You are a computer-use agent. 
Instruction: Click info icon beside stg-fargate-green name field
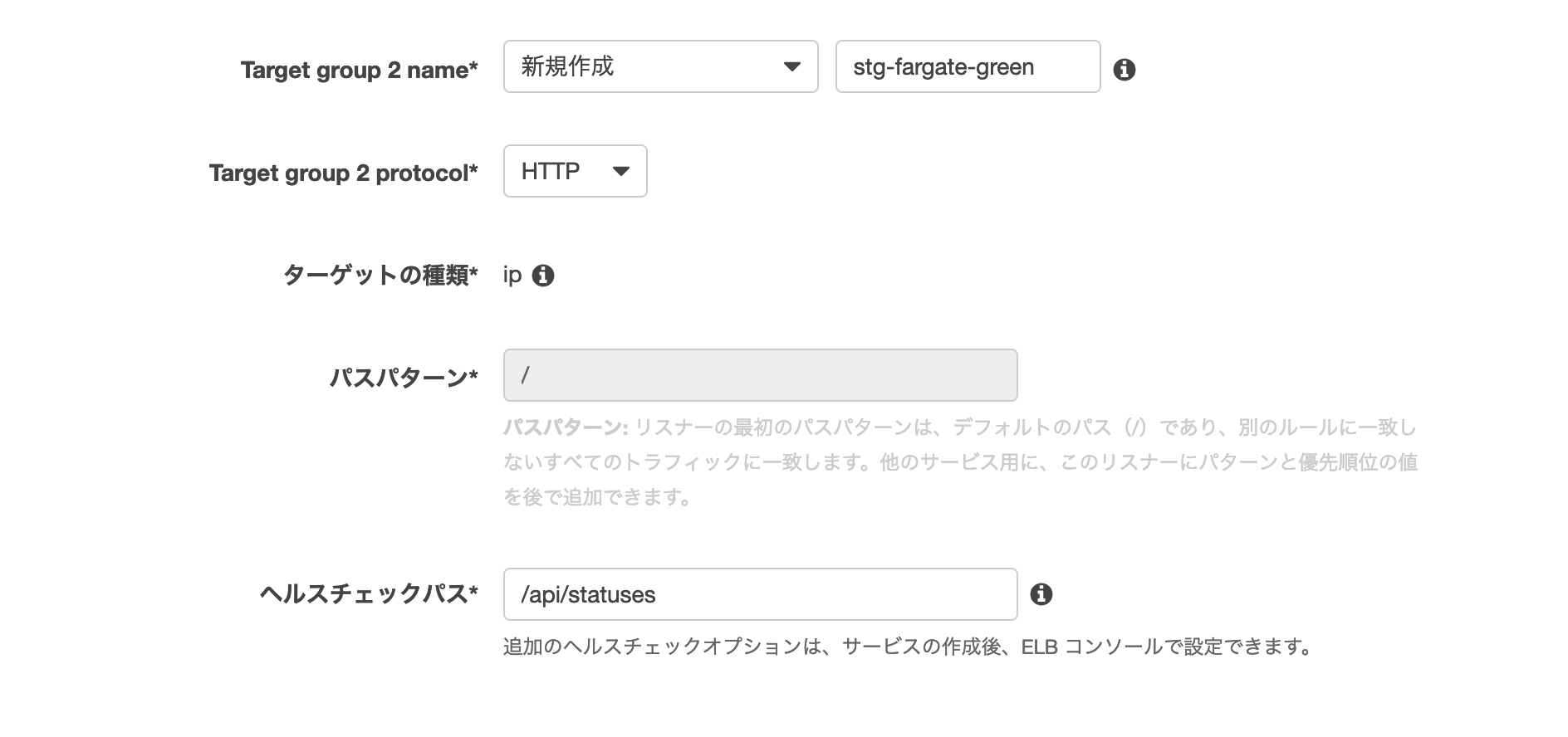[x=1124, y=70]
